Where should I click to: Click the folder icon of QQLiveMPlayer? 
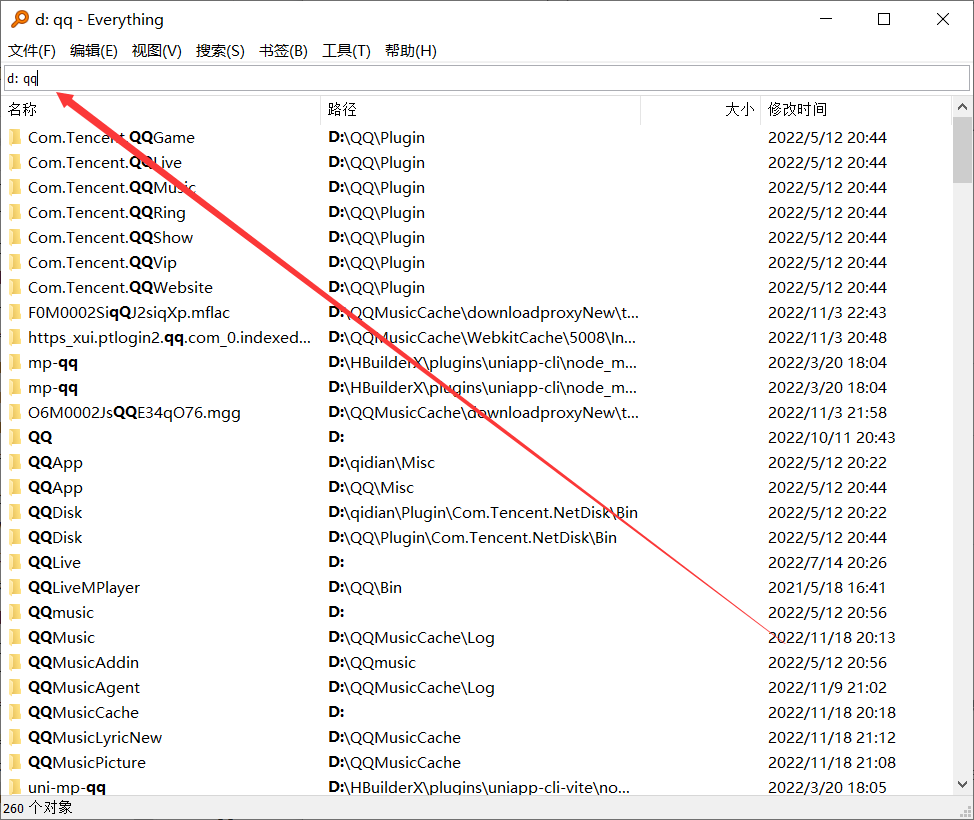coord(16,587)
